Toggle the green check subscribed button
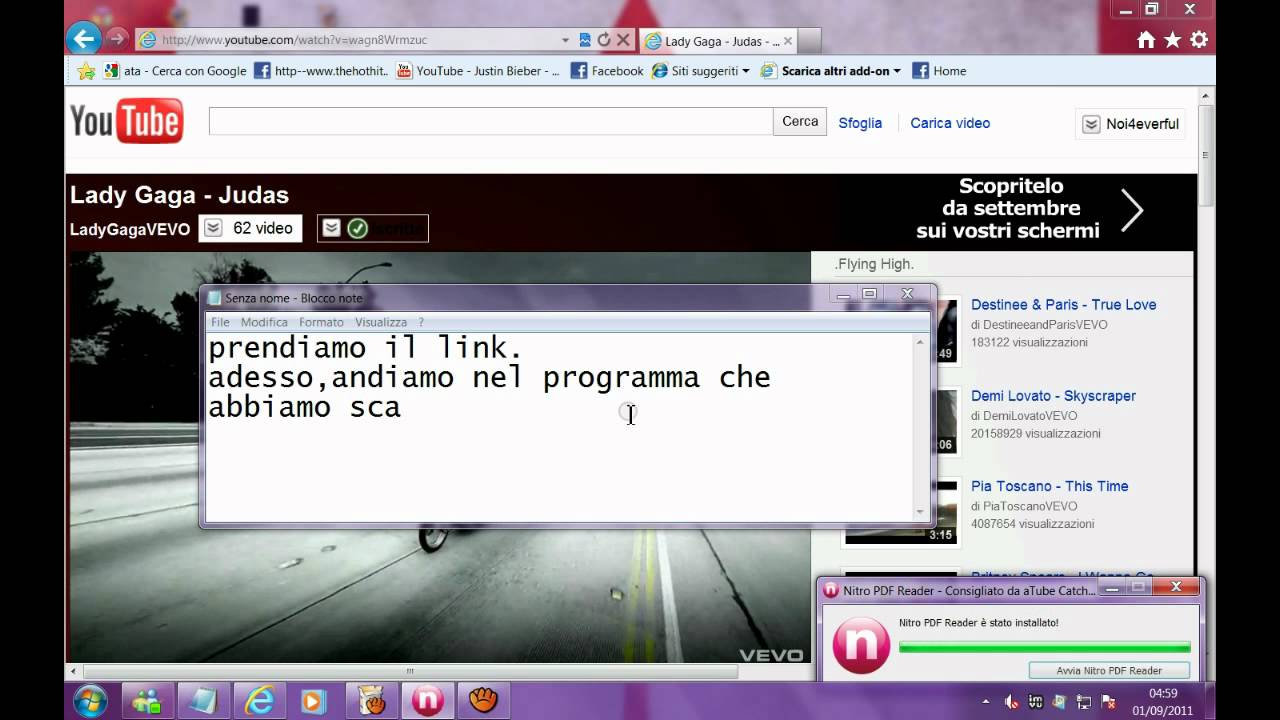Screen dimensions: 1280x720 click(373, 228)
